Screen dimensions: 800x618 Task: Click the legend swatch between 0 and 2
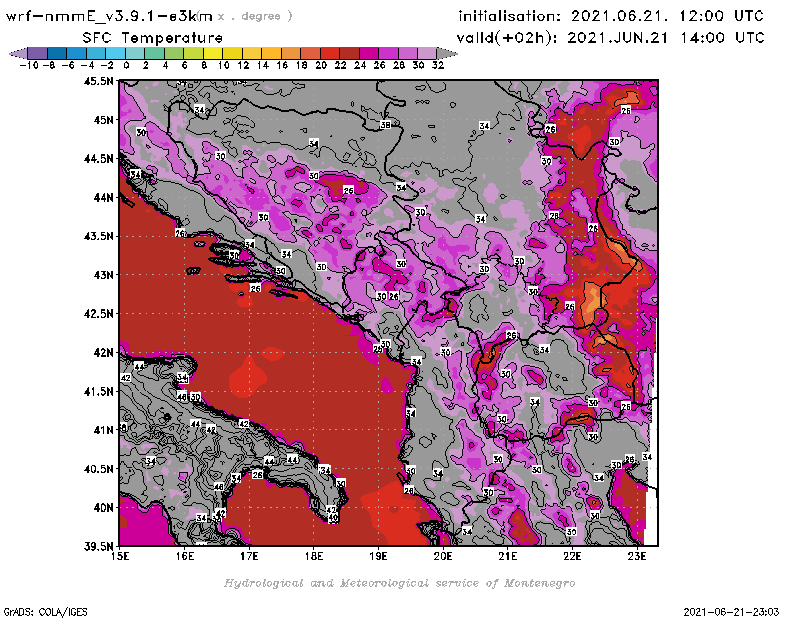135,53
